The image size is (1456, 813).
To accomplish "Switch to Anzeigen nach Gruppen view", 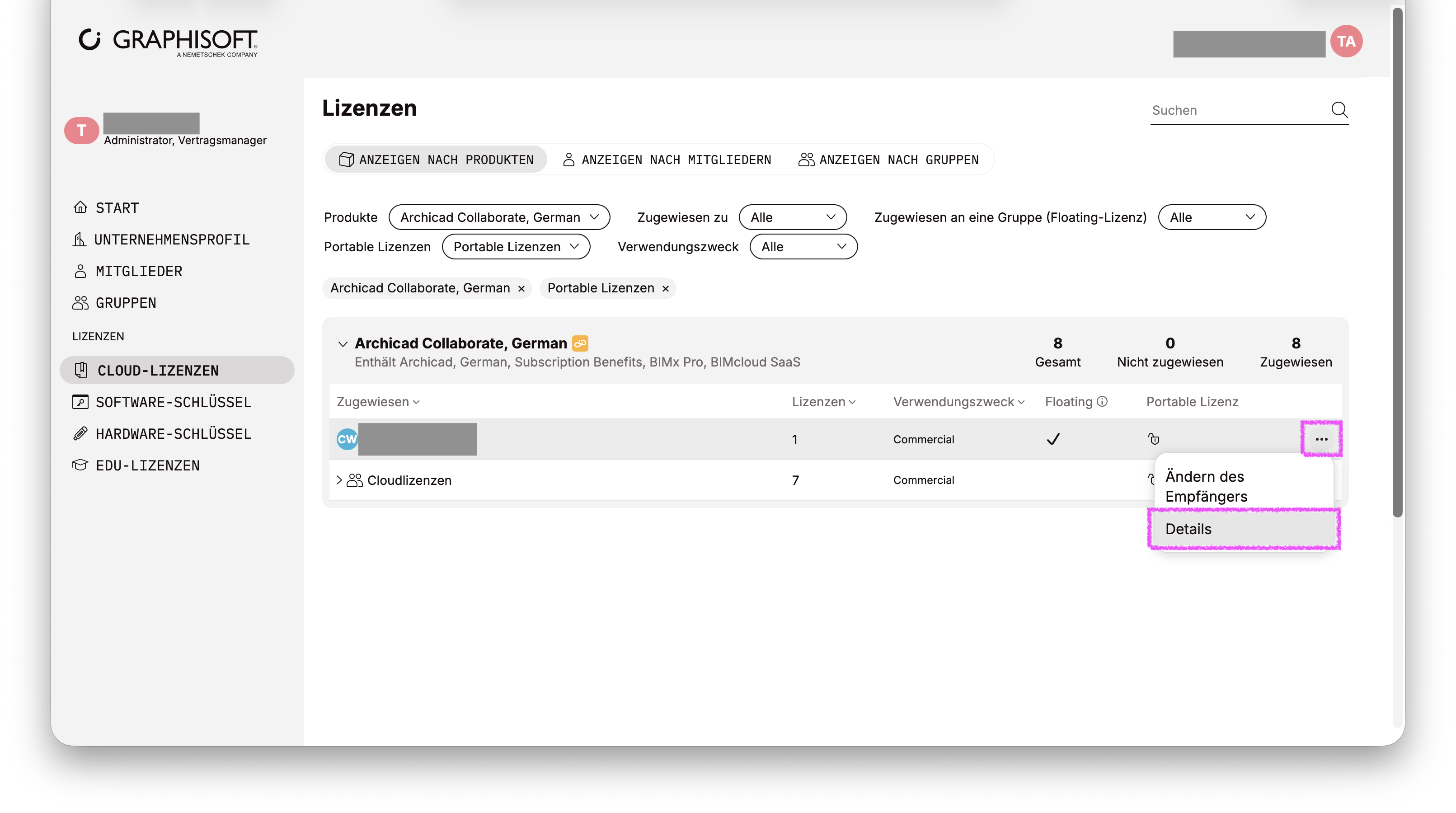I will pos(888,160).
